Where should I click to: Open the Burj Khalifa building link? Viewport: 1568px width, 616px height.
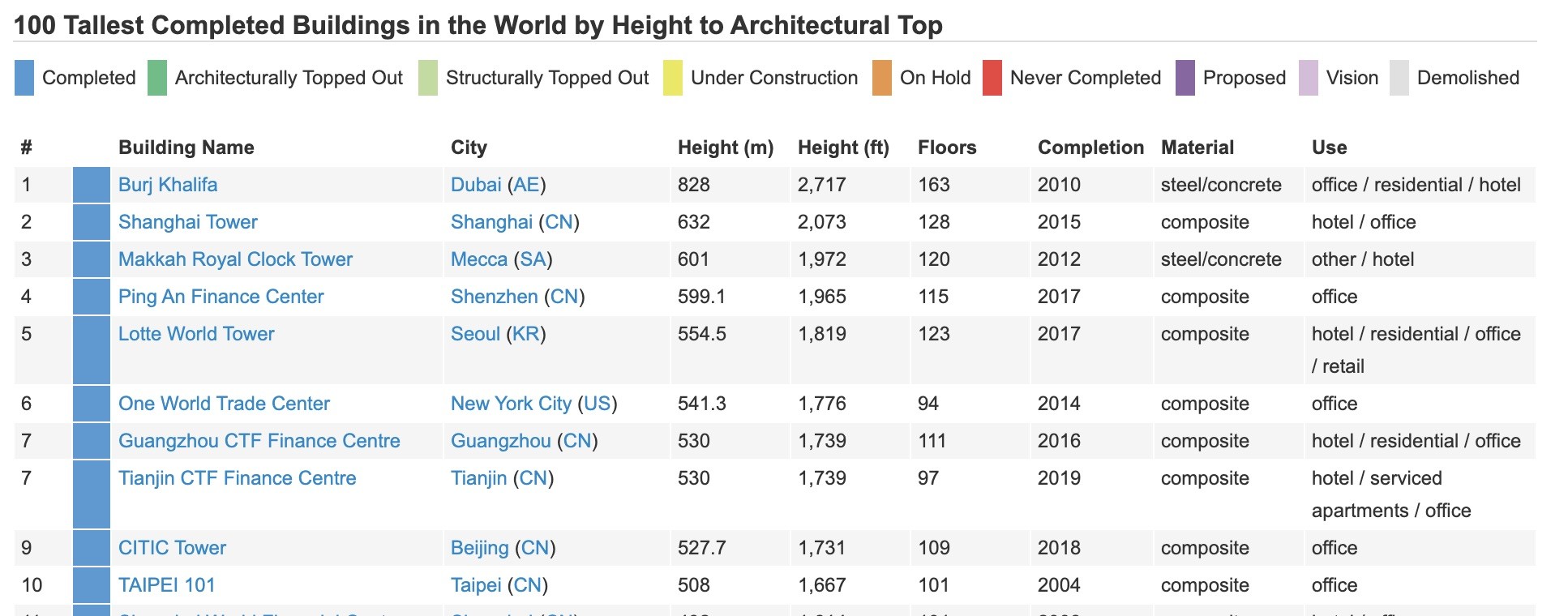tap(168, 185)
